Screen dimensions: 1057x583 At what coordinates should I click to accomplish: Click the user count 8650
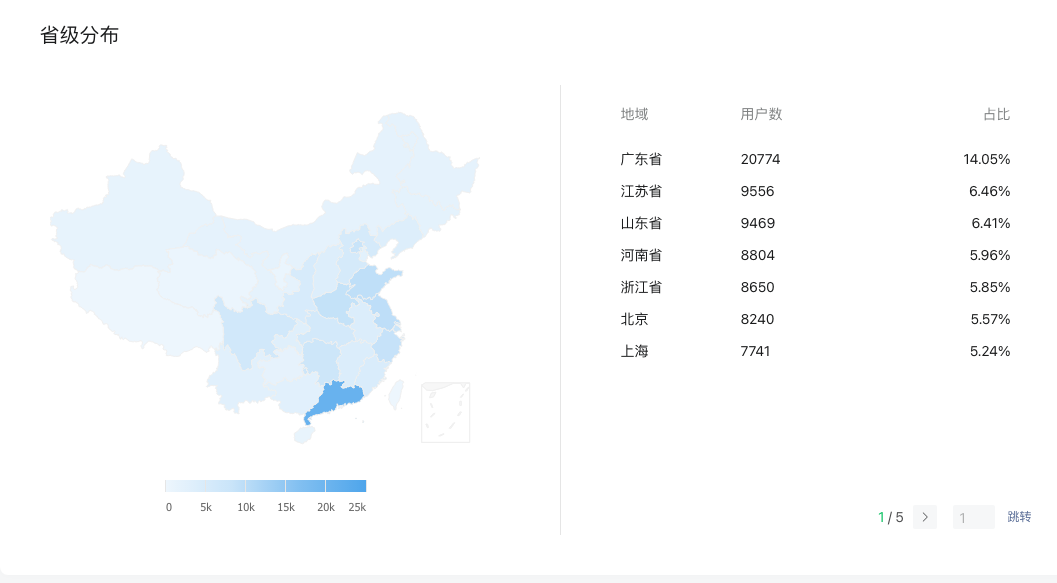pyautogui.click(x=758, y=287)
